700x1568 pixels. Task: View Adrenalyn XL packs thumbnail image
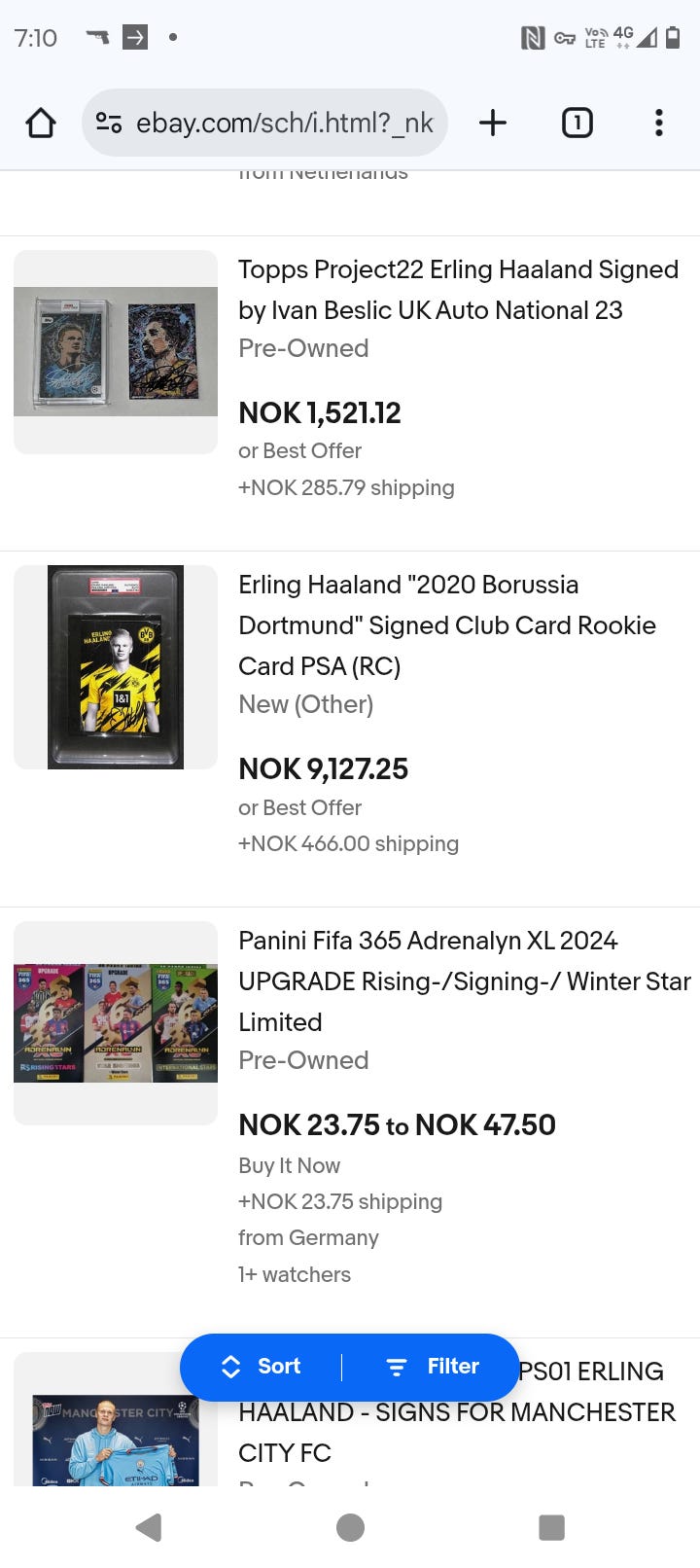116,1023
